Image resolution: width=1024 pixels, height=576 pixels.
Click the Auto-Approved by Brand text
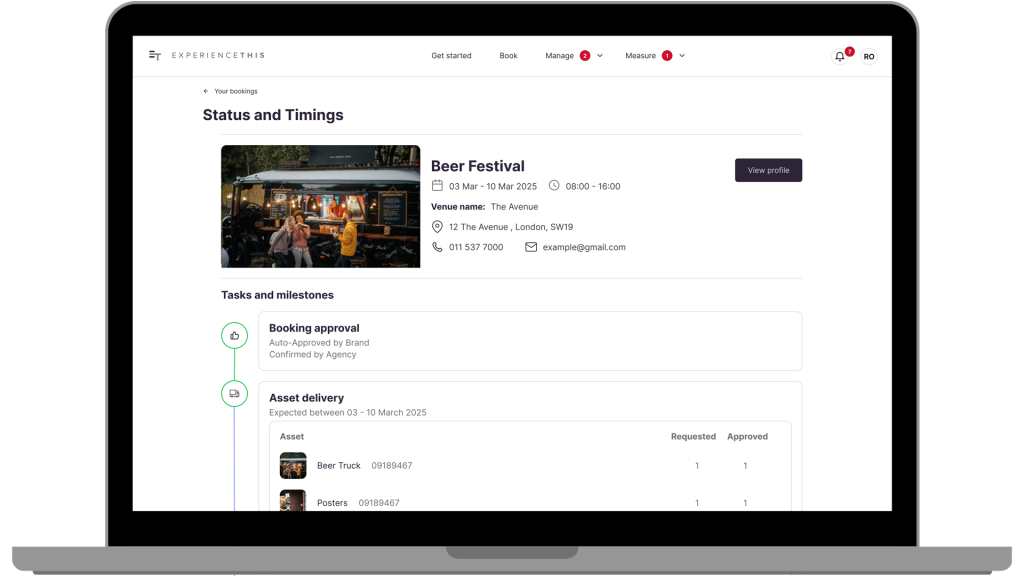click(319, 343)
